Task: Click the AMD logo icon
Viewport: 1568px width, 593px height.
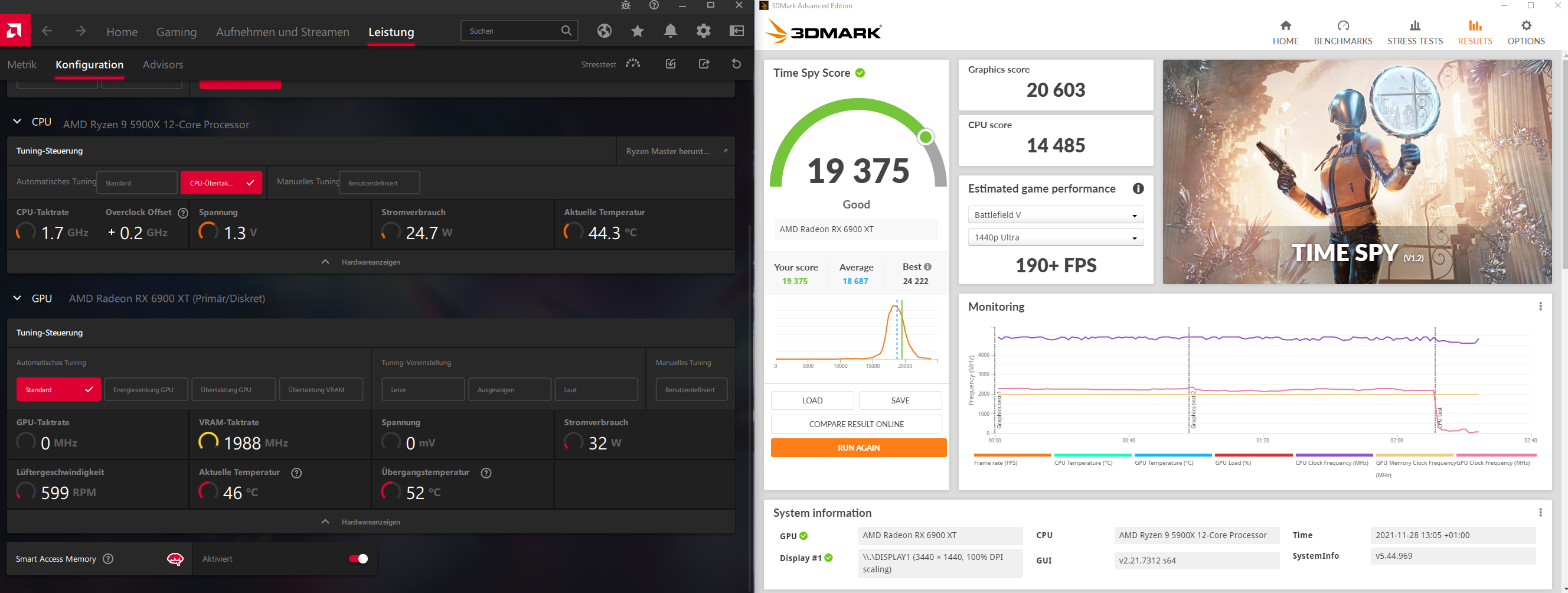Action: 15,31
